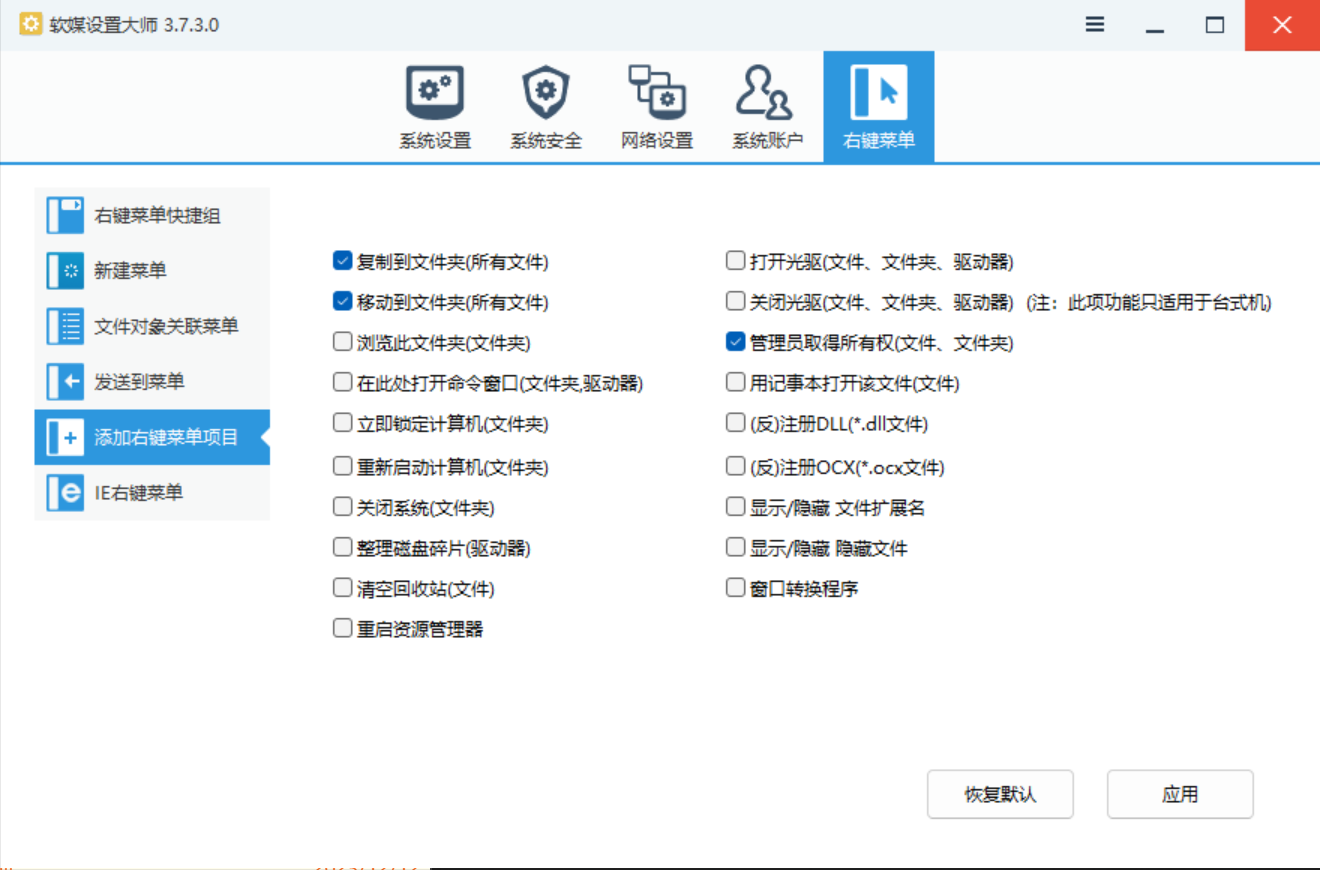
Task: Open 发送到菜单 sidebar item
Action: tap(152, 382)
